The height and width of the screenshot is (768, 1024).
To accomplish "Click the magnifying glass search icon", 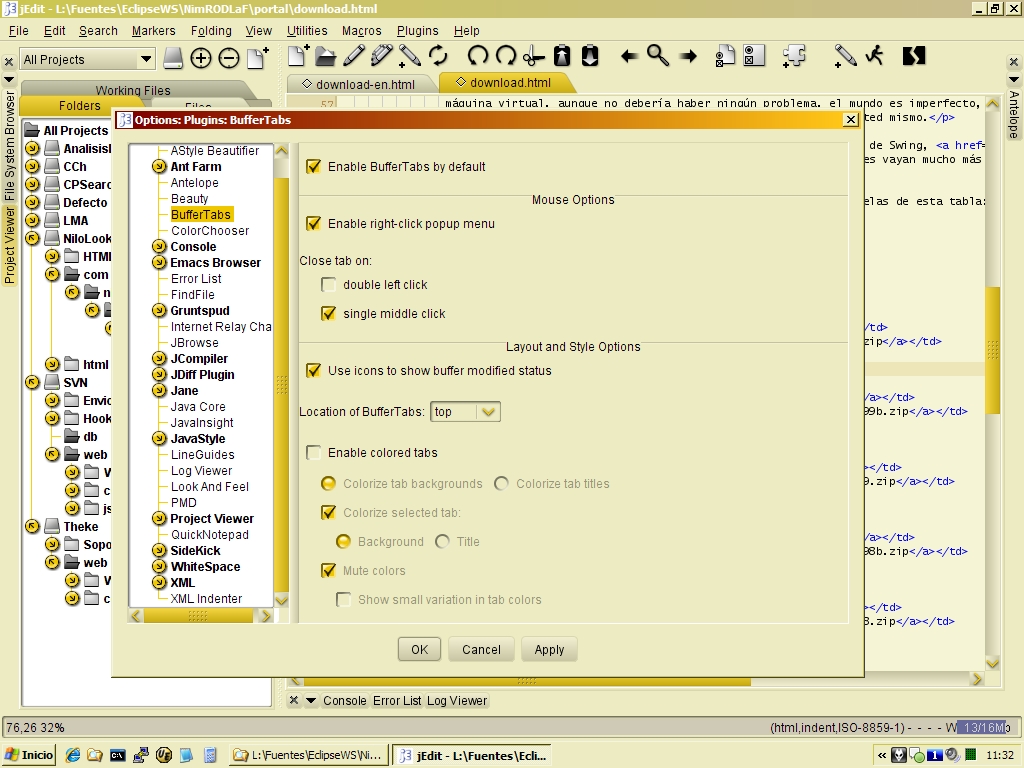I will pyautogui.click(x=657, y=56).
